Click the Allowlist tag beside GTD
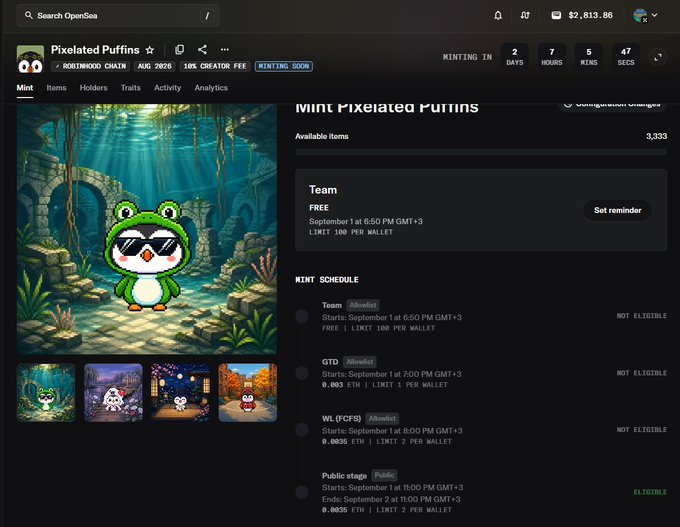Screen dimensions: 680x527 (360, 362)
